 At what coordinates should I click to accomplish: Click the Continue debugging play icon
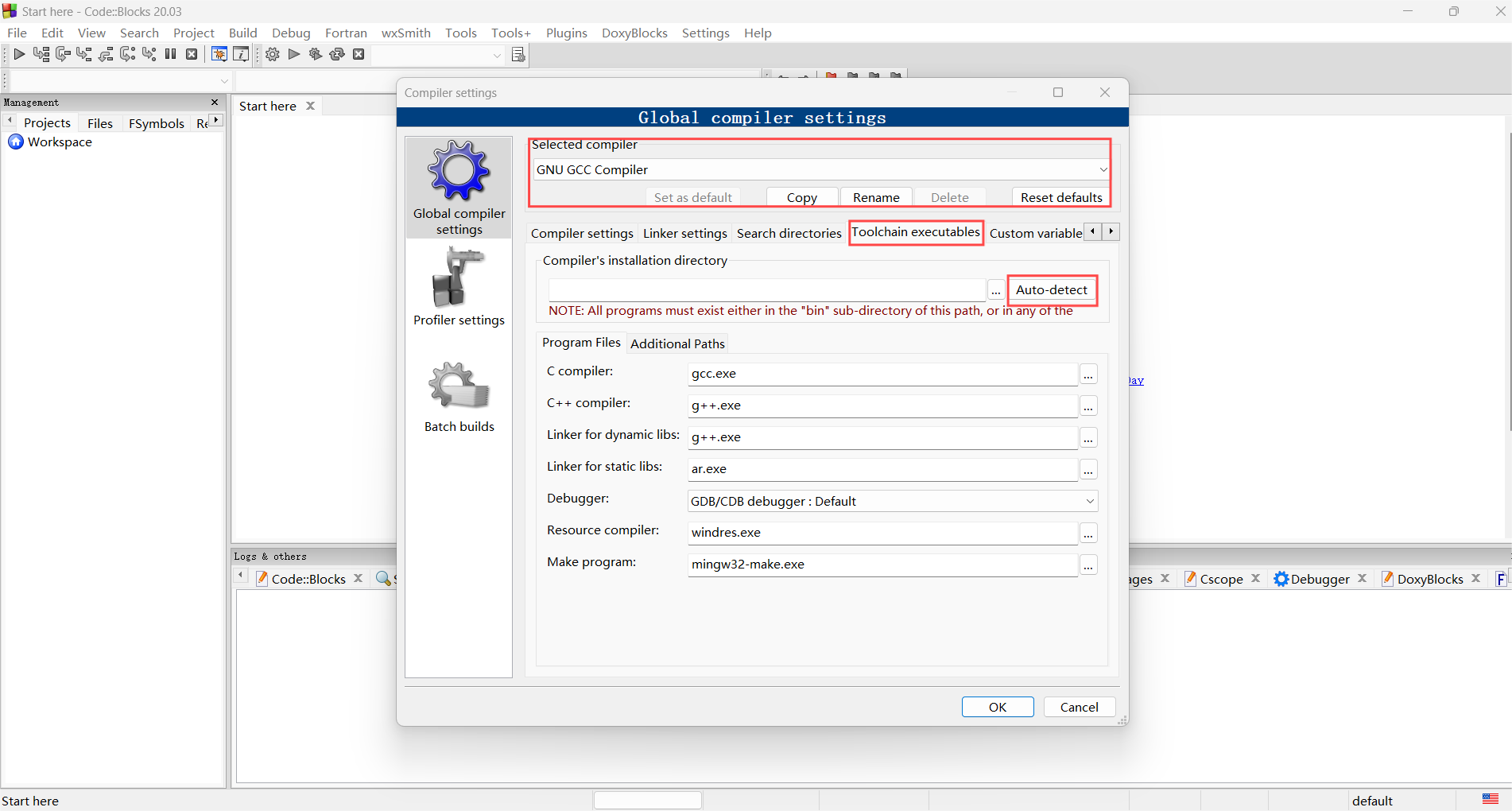pos(19,54)
